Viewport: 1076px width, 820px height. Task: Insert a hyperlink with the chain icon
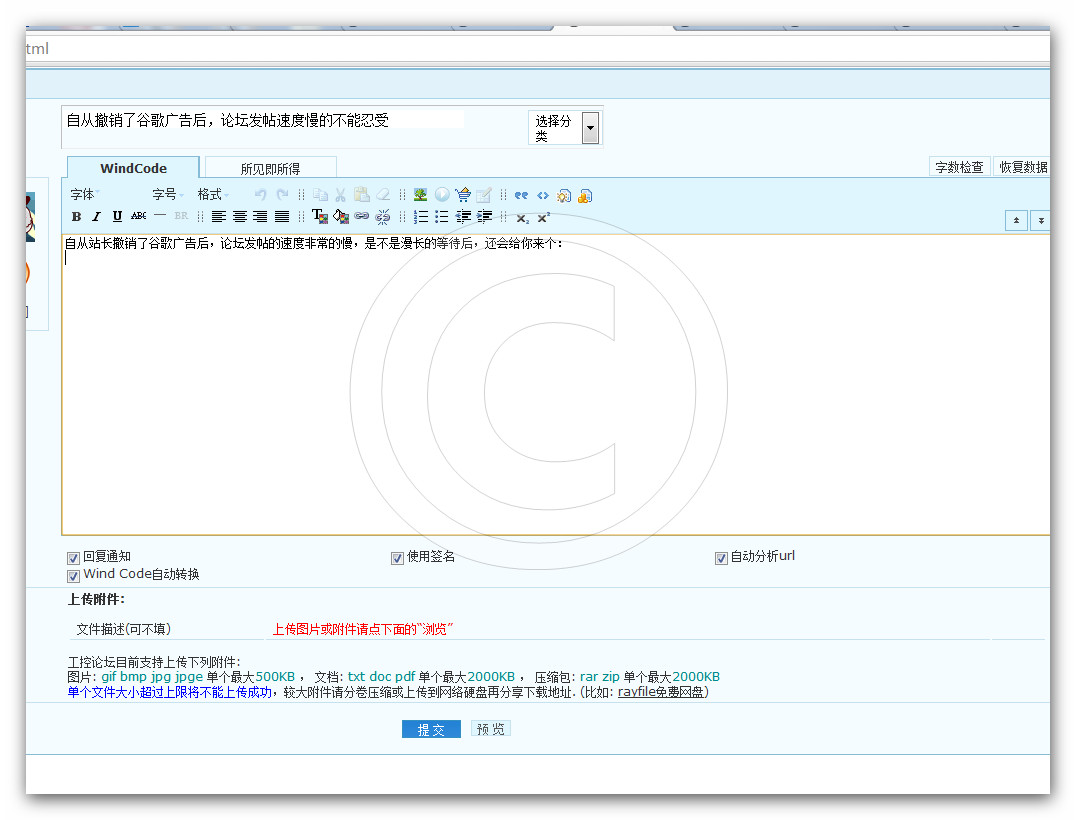[361, 216]
